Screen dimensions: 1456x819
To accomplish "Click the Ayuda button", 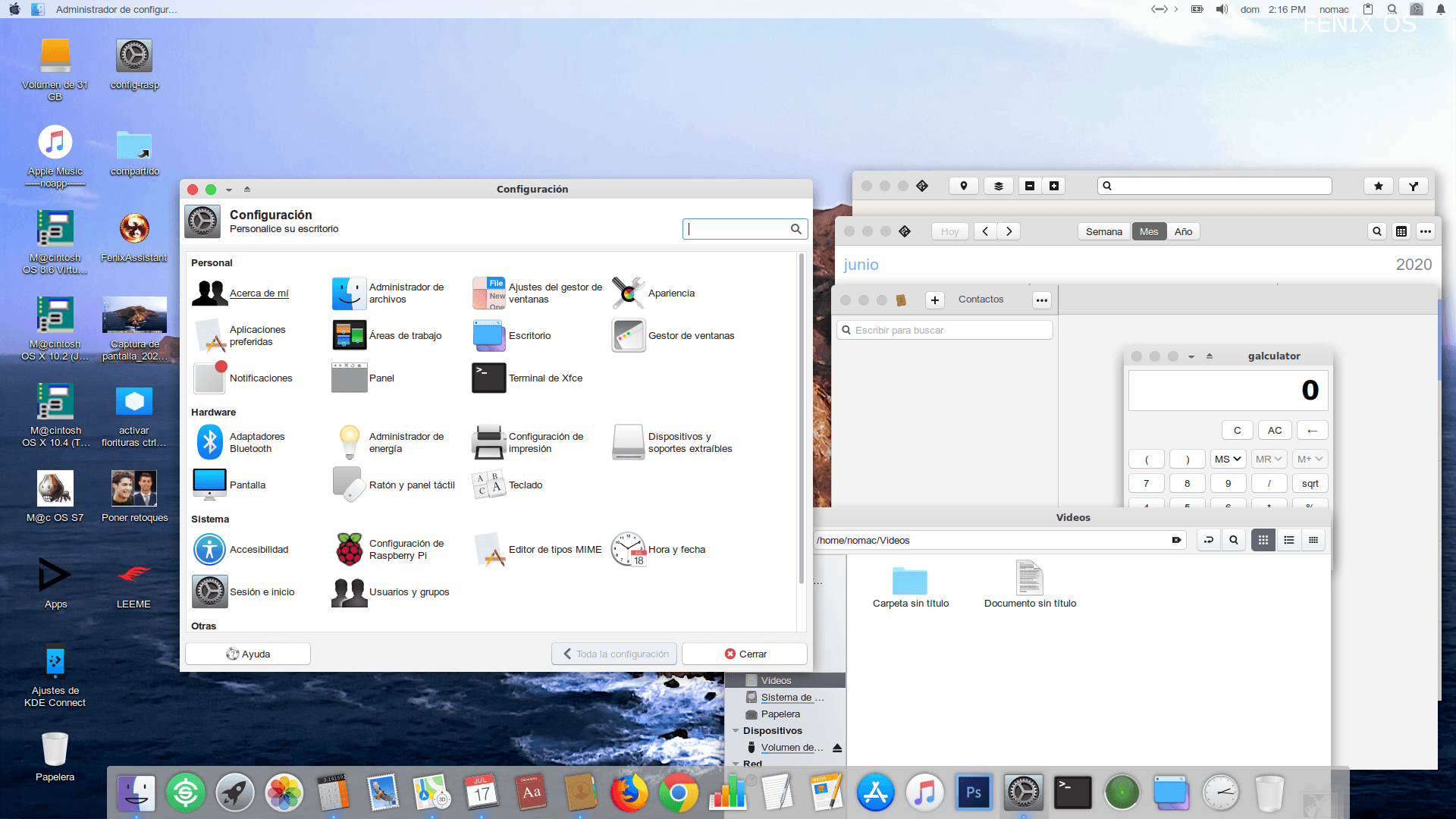I will (x=248, y=654).
